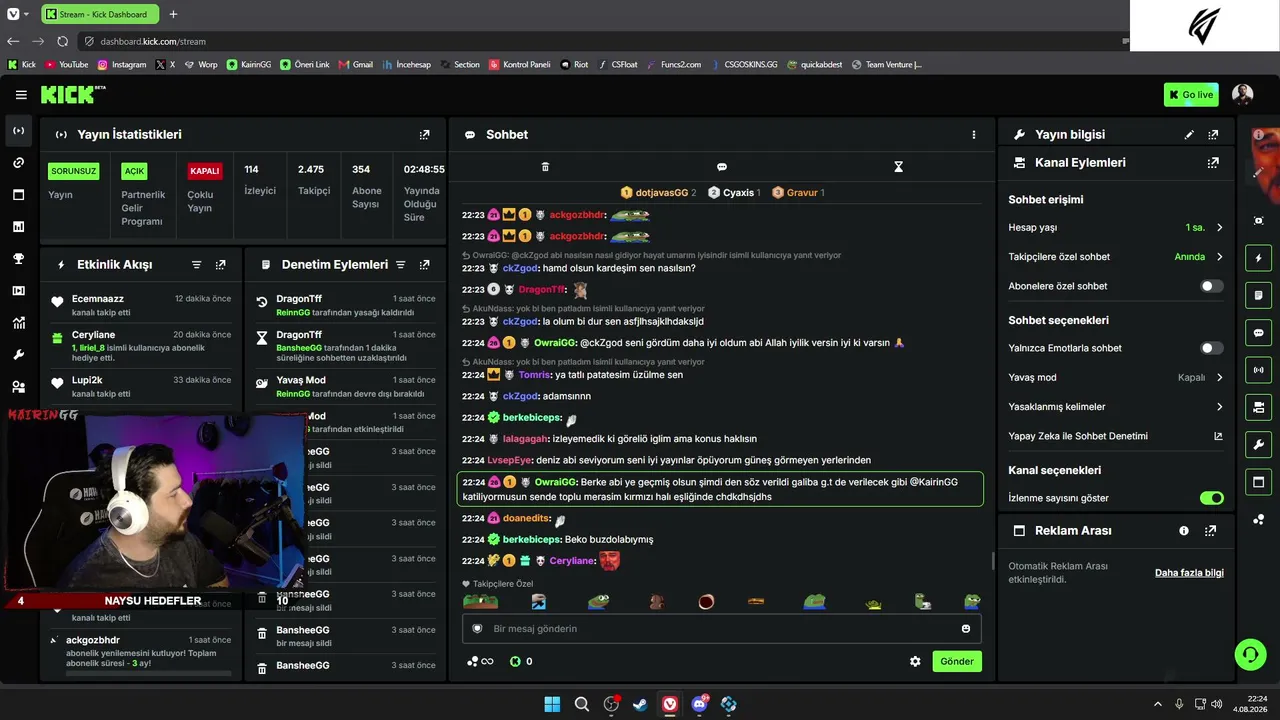This screenshot has height=720, width=1280.
Task: Open the video clips icon in left sidebar
Action: point(19,291)
